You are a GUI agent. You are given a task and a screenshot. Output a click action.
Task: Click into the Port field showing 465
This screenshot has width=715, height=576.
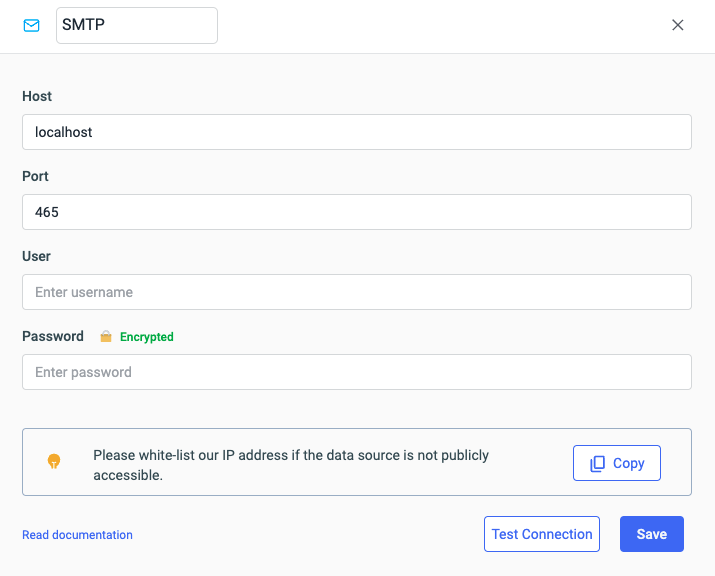point(357,212)
